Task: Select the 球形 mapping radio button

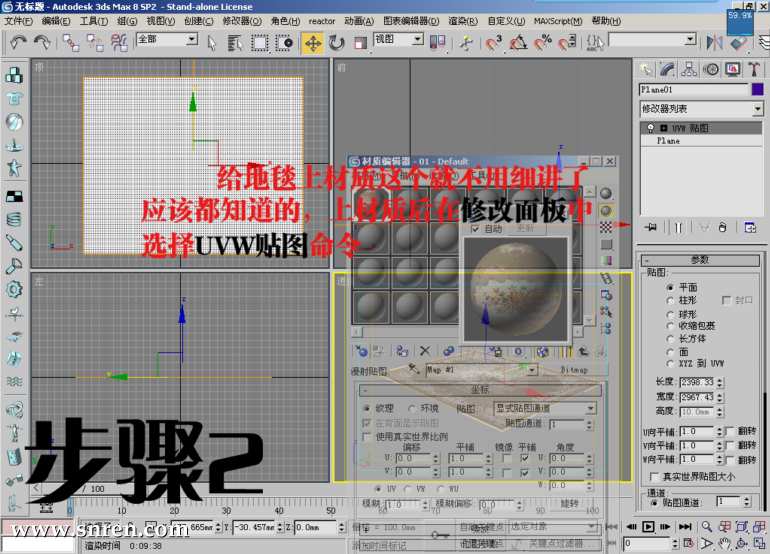Action: [670, 314]
